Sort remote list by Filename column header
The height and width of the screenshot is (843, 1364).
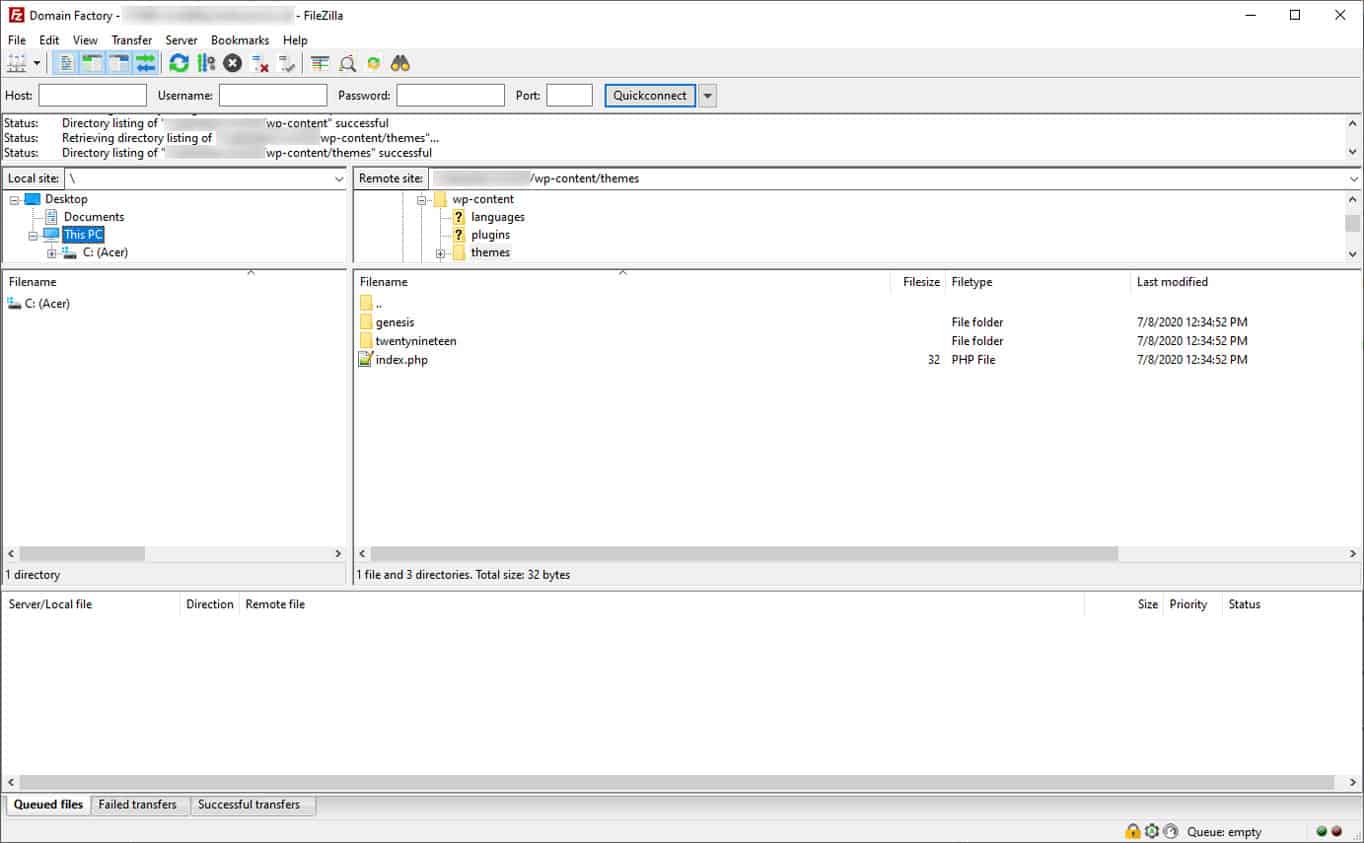click(622, 282)
